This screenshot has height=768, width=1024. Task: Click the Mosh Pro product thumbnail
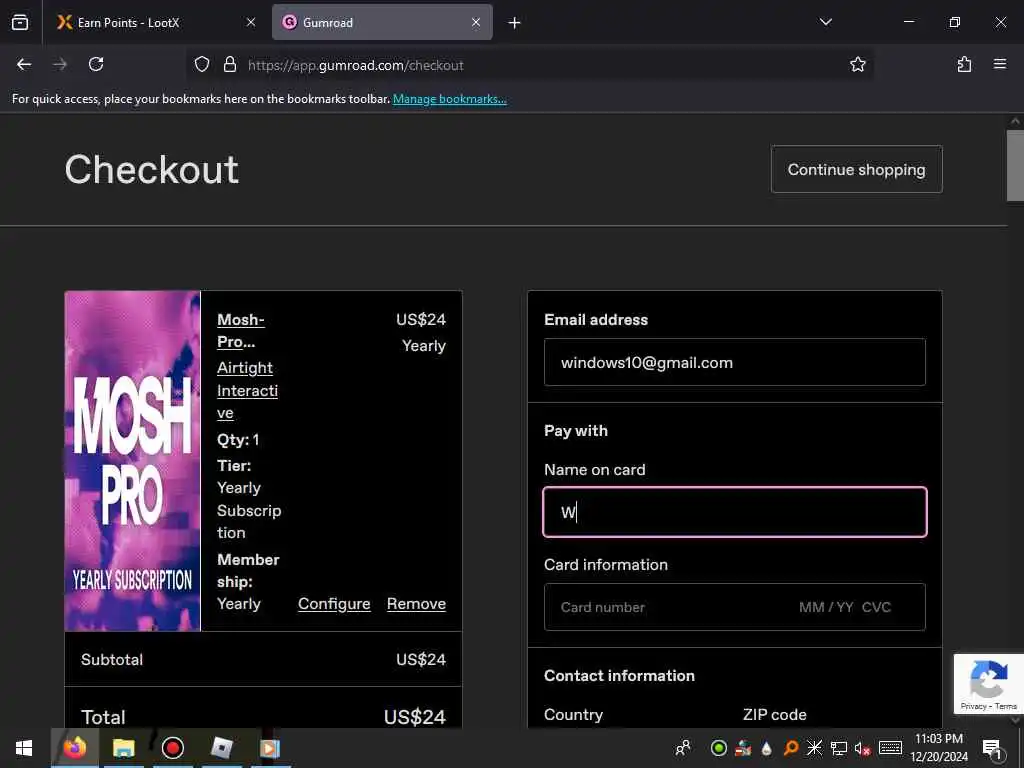click(133, 461)
